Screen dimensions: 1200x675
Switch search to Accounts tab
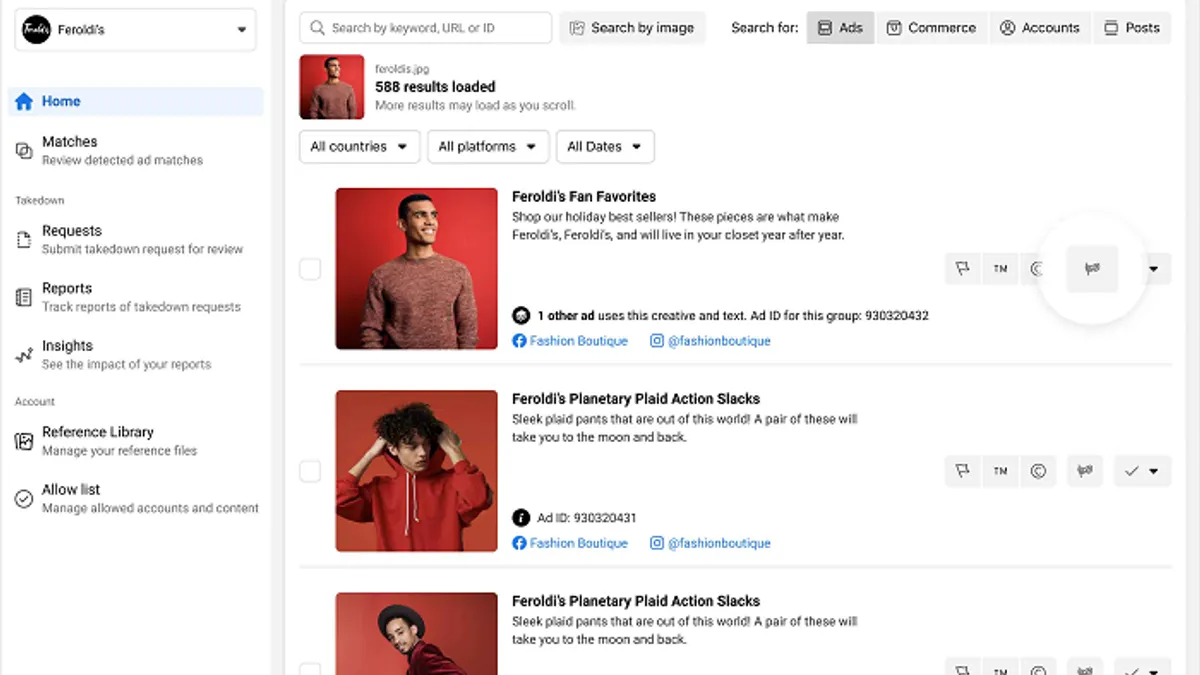[1041, 28]
